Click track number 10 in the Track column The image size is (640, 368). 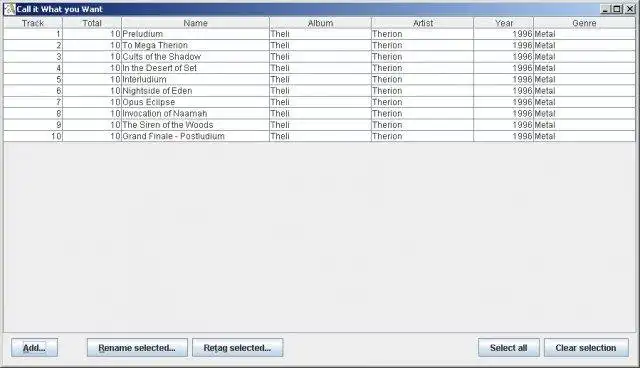[33, 136]
